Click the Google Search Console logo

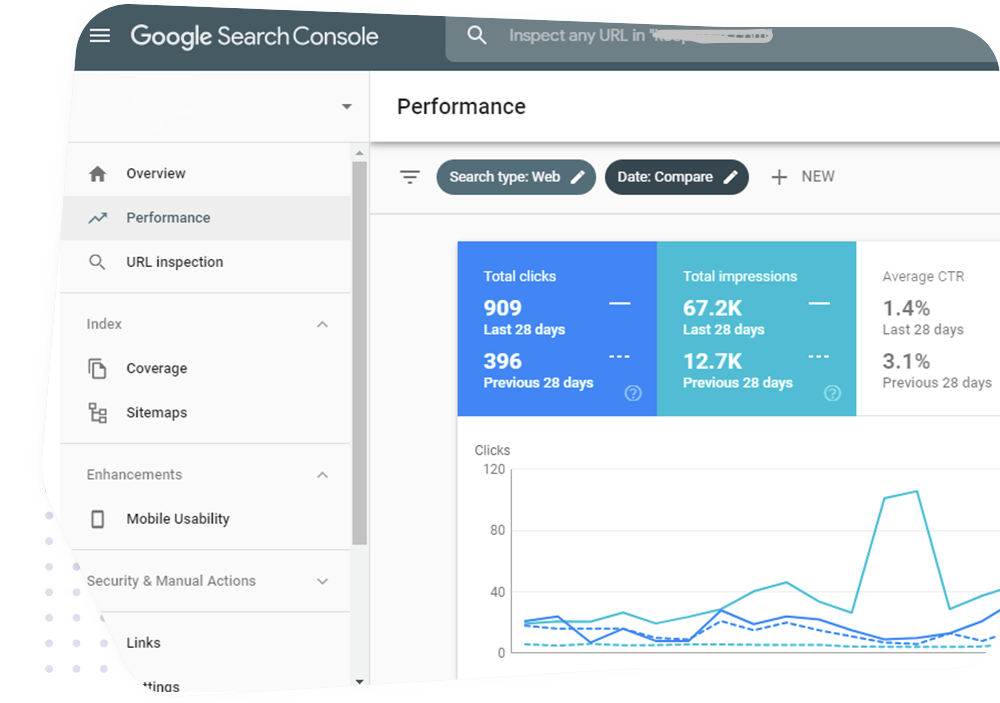pos(254,36)
